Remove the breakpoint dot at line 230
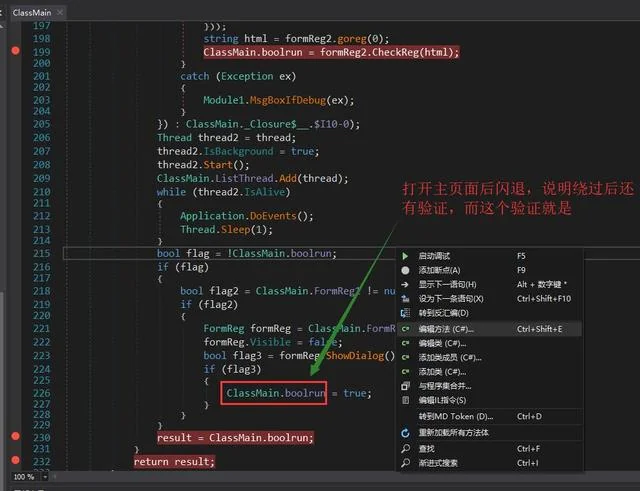The width and height of the screenshot is (640, 491). click(16, 436)
